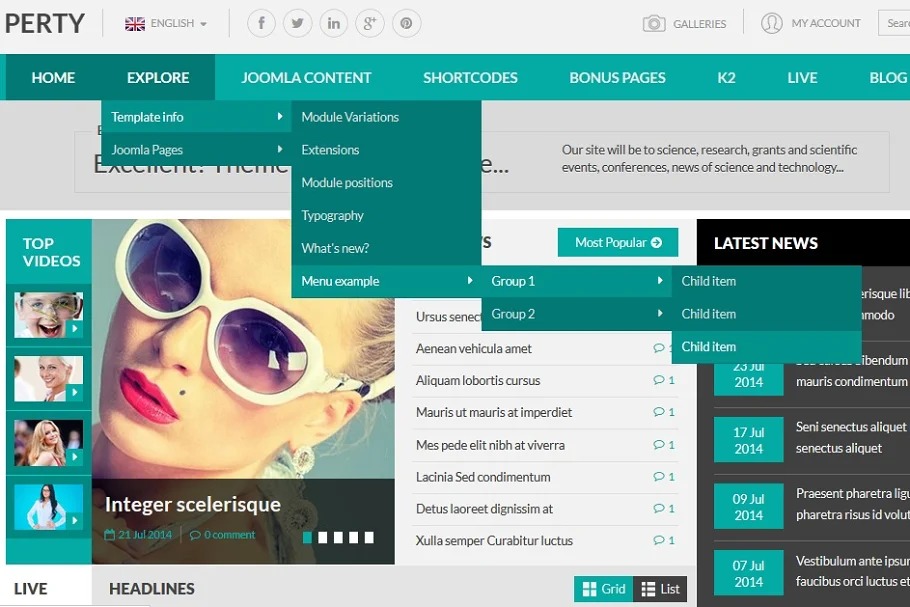Select Typography from the submenu
This screenshot has height=607, width=910.
[333, 216]
